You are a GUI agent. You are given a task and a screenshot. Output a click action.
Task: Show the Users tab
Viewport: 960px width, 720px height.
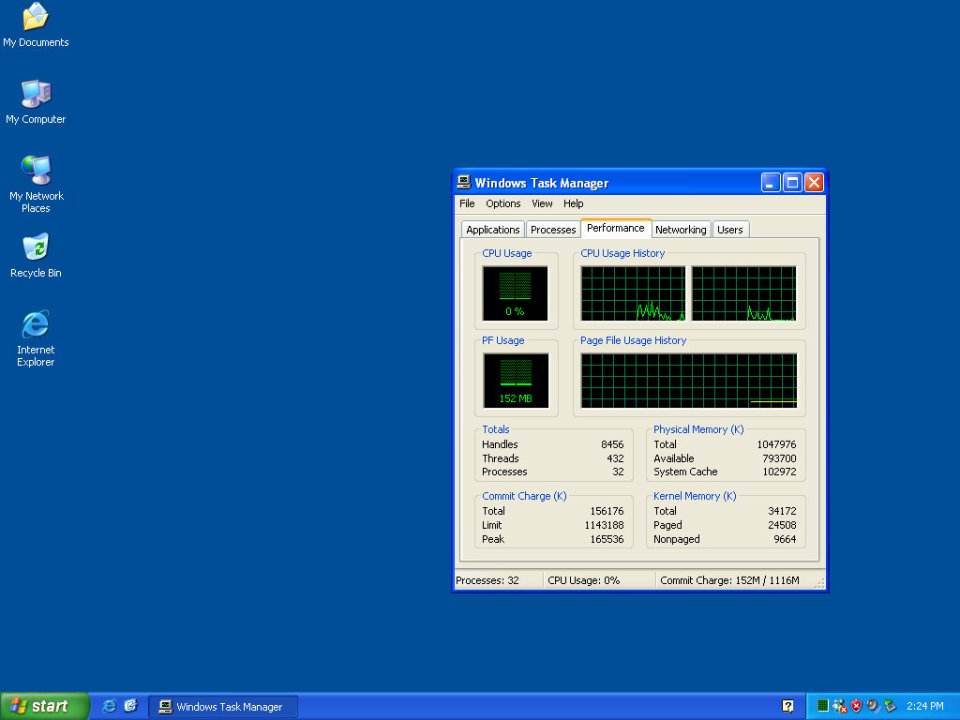(x=730, y=230)
